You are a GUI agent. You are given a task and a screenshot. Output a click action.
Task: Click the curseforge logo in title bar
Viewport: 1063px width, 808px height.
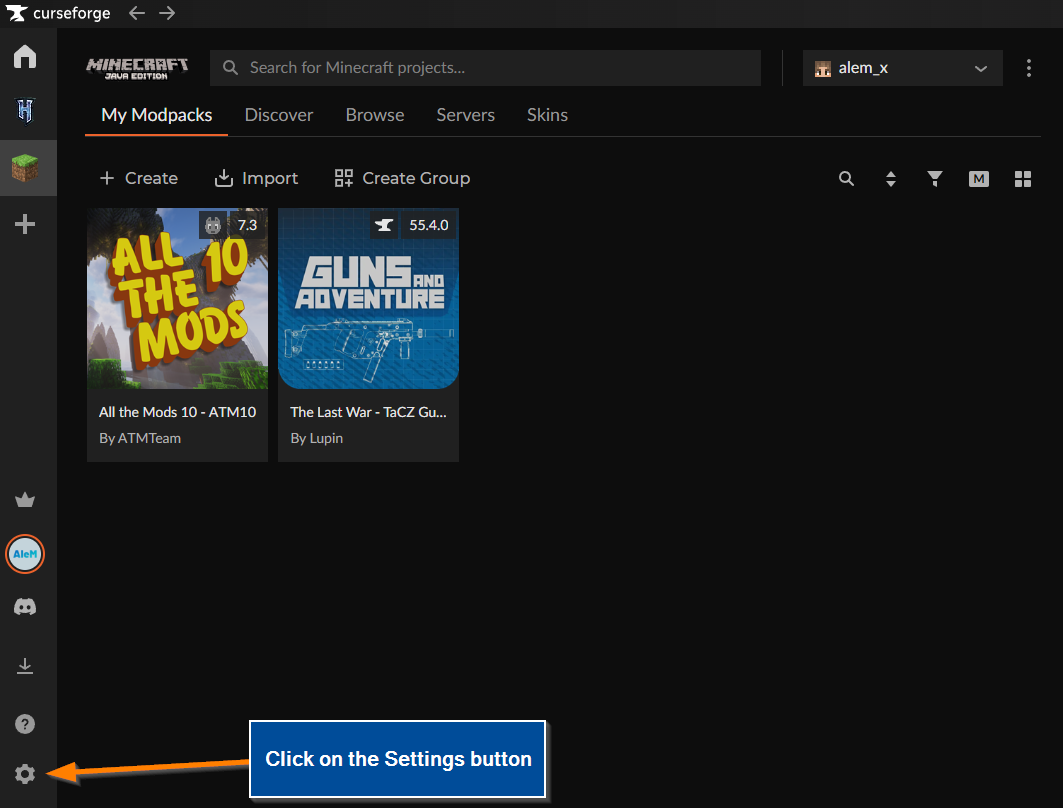pos(58,13)
